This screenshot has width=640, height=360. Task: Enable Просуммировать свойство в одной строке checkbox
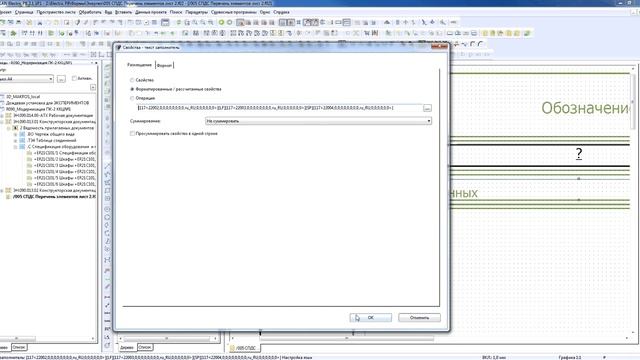click(132, 133)
